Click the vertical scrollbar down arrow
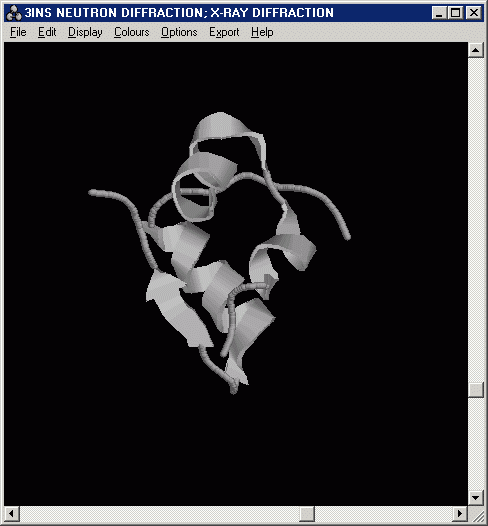This screenshot has width=488, height=526. [476, 498]
